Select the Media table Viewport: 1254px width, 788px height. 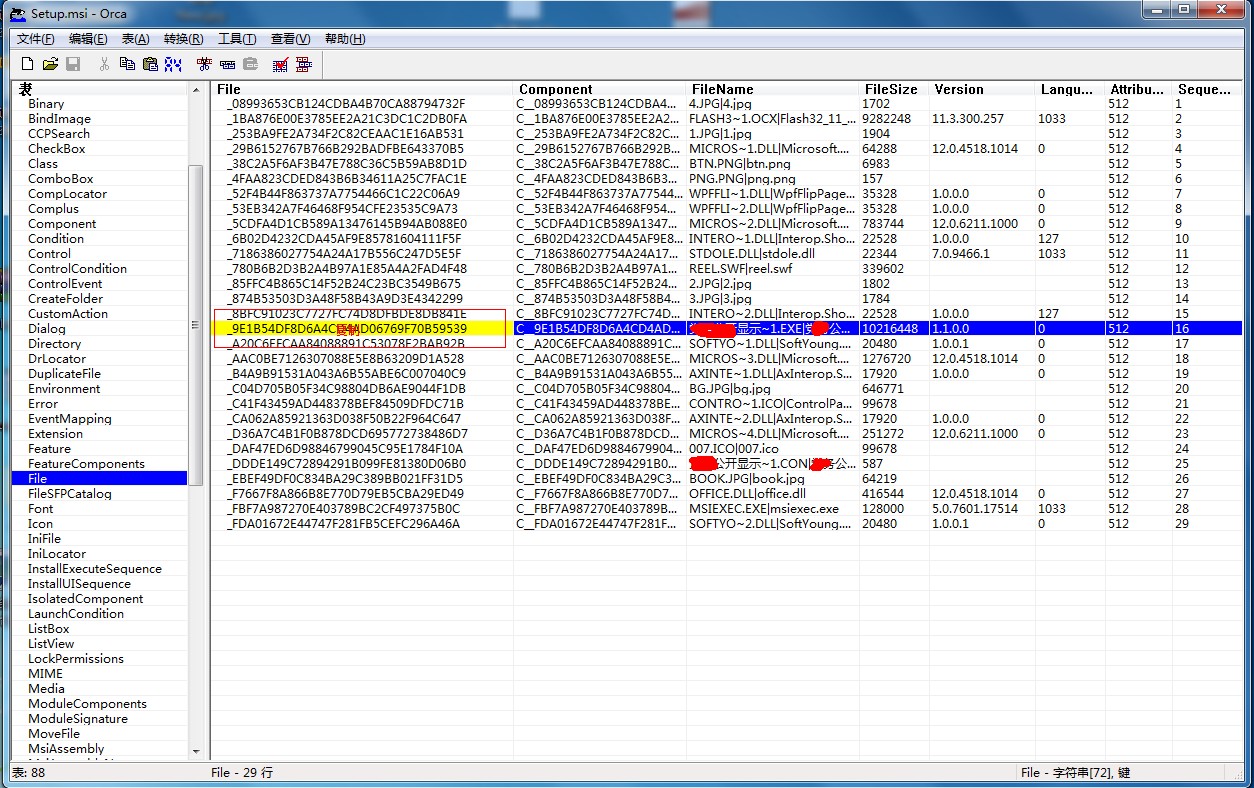click(46, 689)
